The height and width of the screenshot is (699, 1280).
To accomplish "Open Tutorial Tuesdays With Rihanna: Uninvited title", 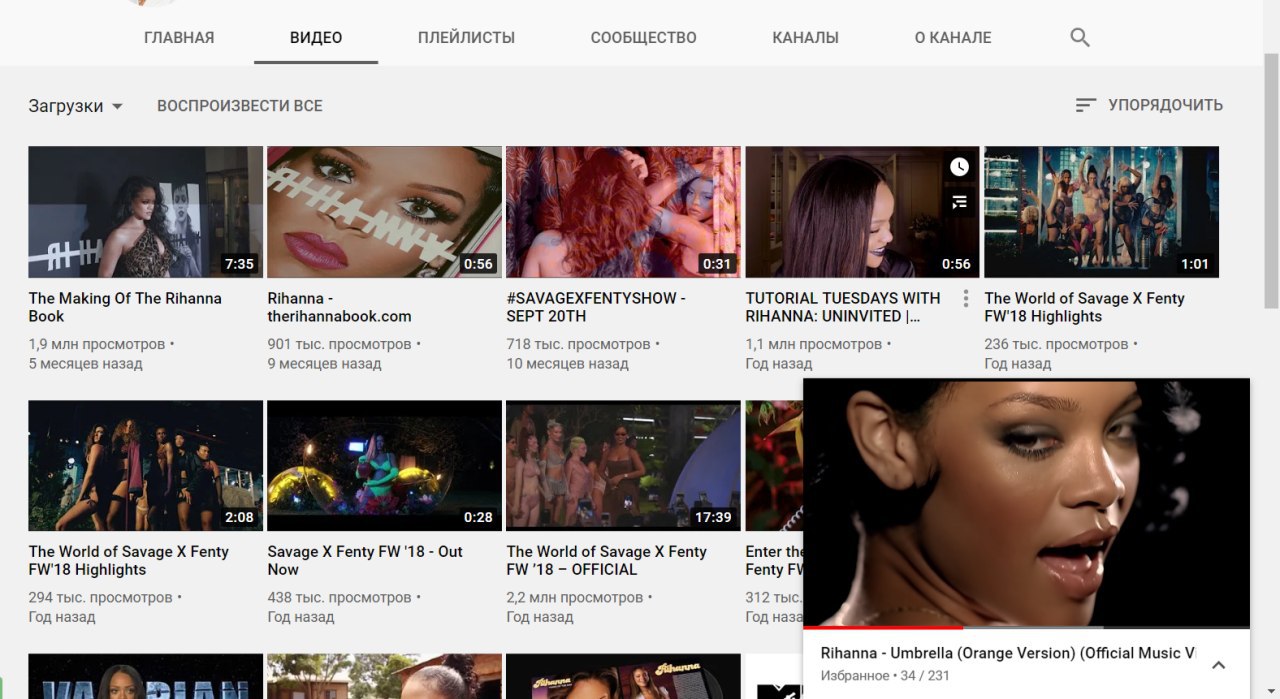I will click(843, 307).
